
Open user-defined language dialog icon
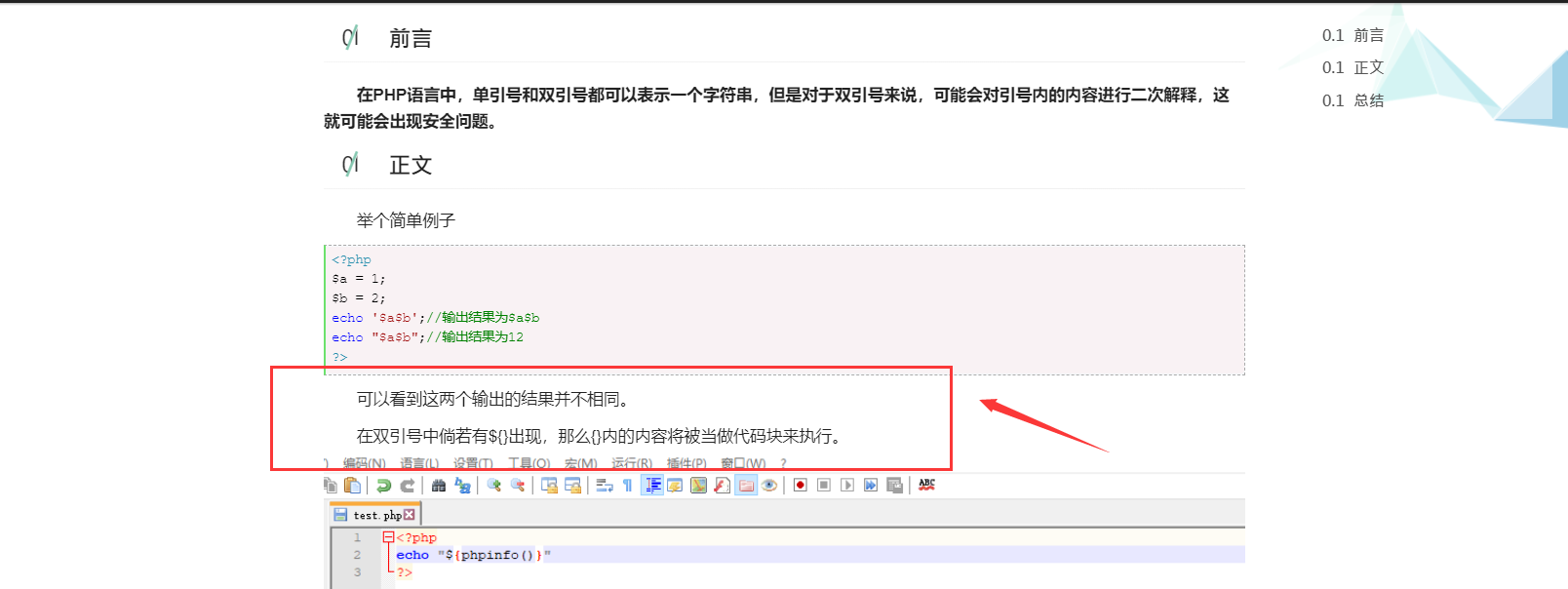[675, 486]
